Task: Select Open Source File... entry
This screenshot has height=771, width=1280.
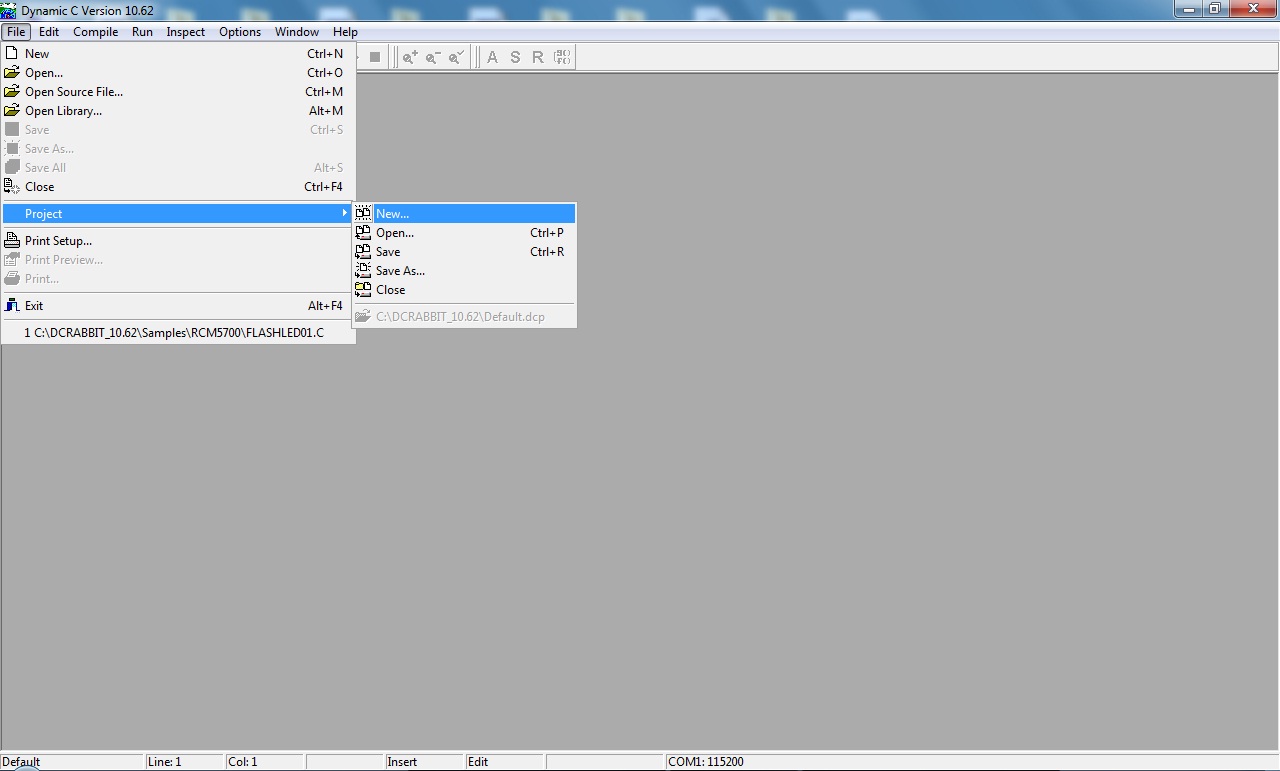Action: pyautogui.click(x=178, y=92)
